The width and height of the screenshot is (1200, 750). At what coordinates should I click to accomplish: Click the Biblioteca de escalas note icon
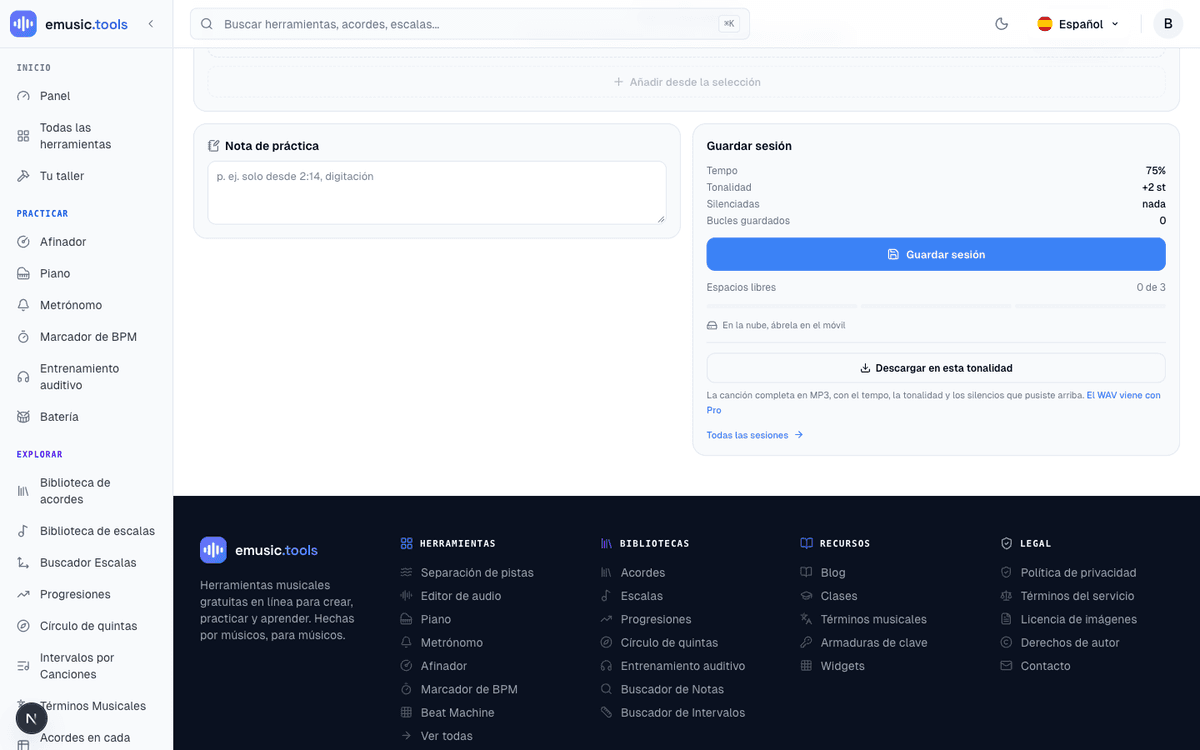tap(23, 531)
